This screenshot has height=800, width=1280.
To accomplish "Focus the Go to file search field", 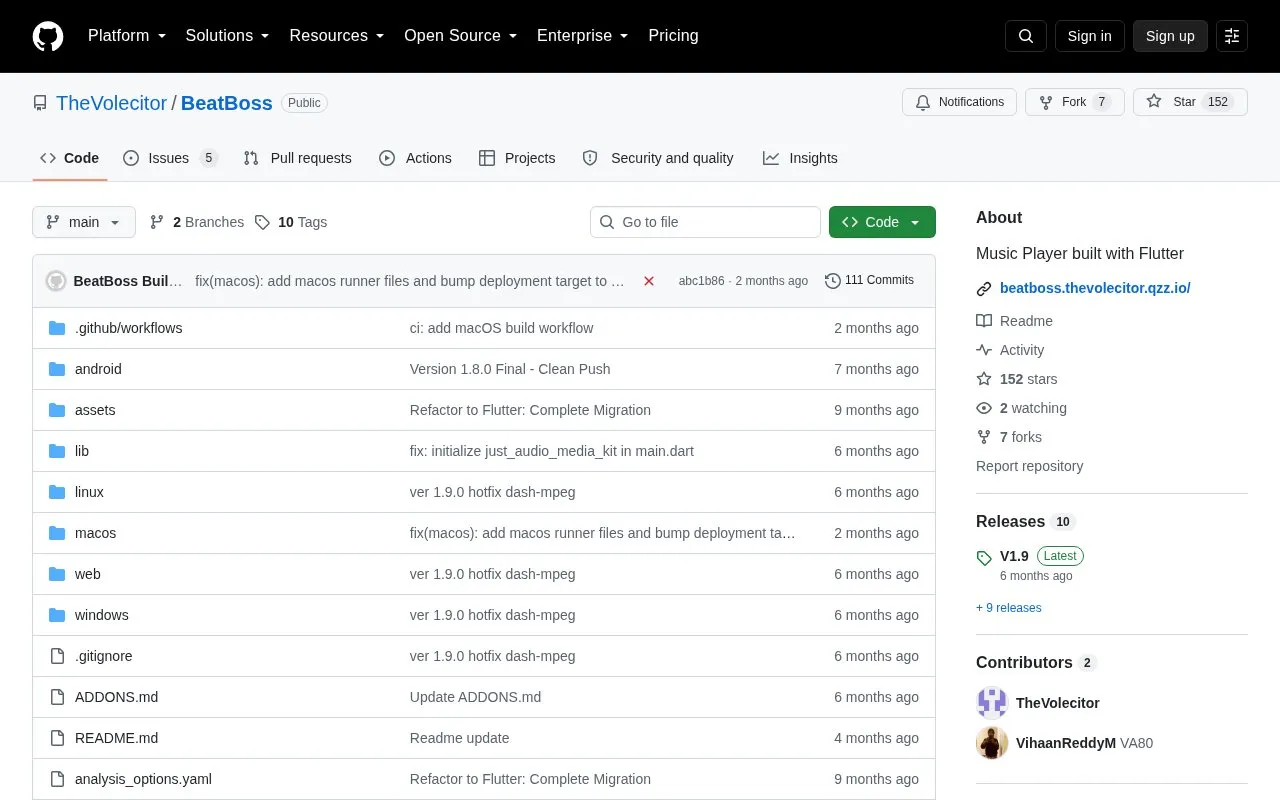I will [705, 222].
